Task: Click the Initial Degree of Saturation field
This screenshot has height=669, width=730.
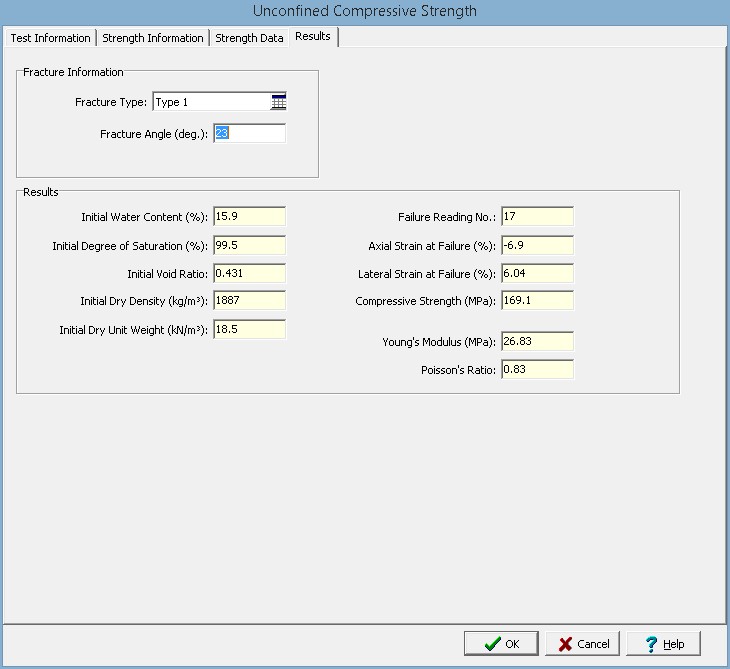Action: [249, 246]
